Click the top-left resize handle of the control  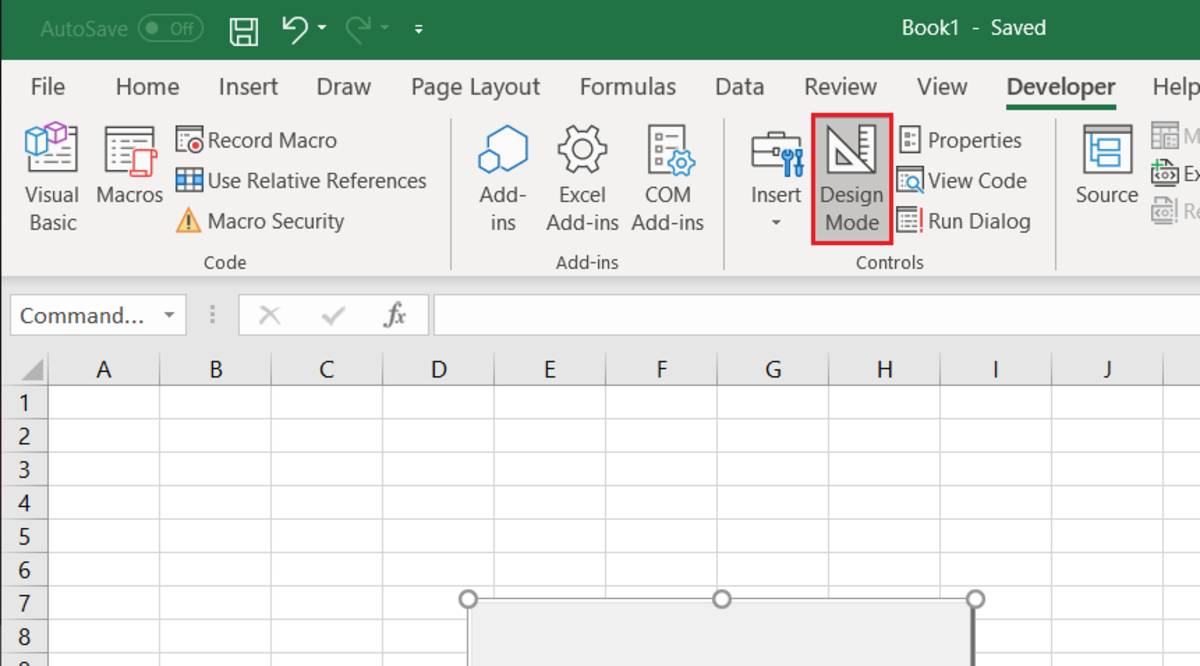(x=468, y=599)
